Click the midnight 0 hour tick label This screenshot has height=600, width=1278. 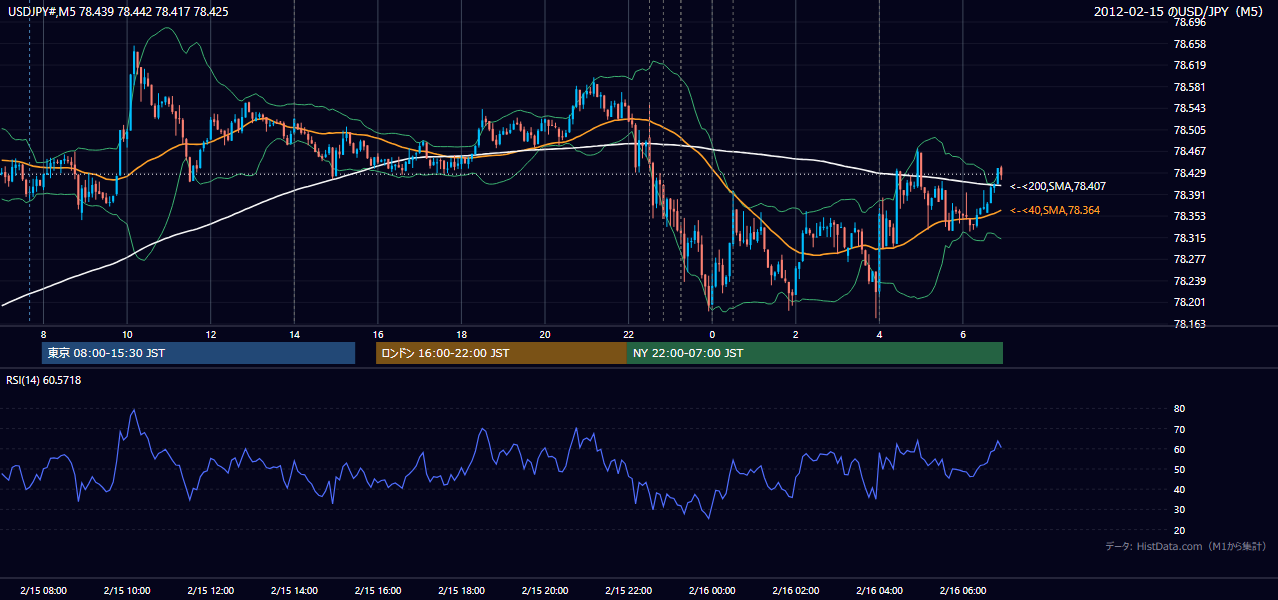pos(712,334)
